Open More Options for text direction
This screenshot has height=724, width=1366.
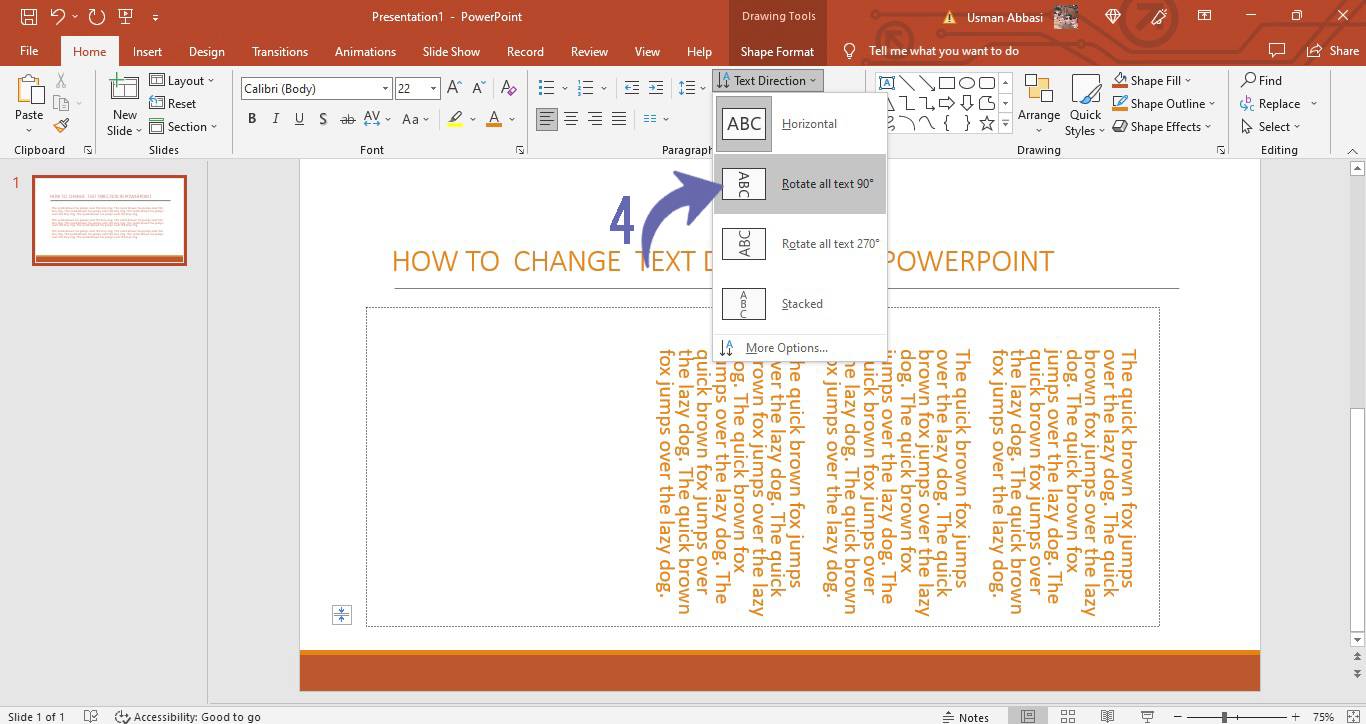coord(800,348)
